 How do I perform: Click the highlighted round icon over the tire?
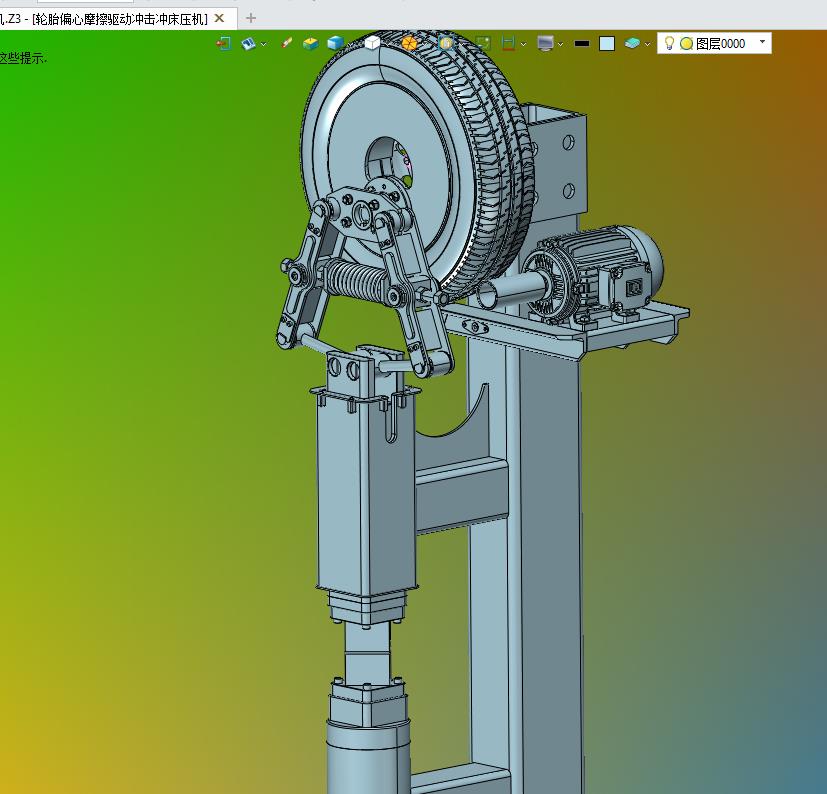[446, 43]
